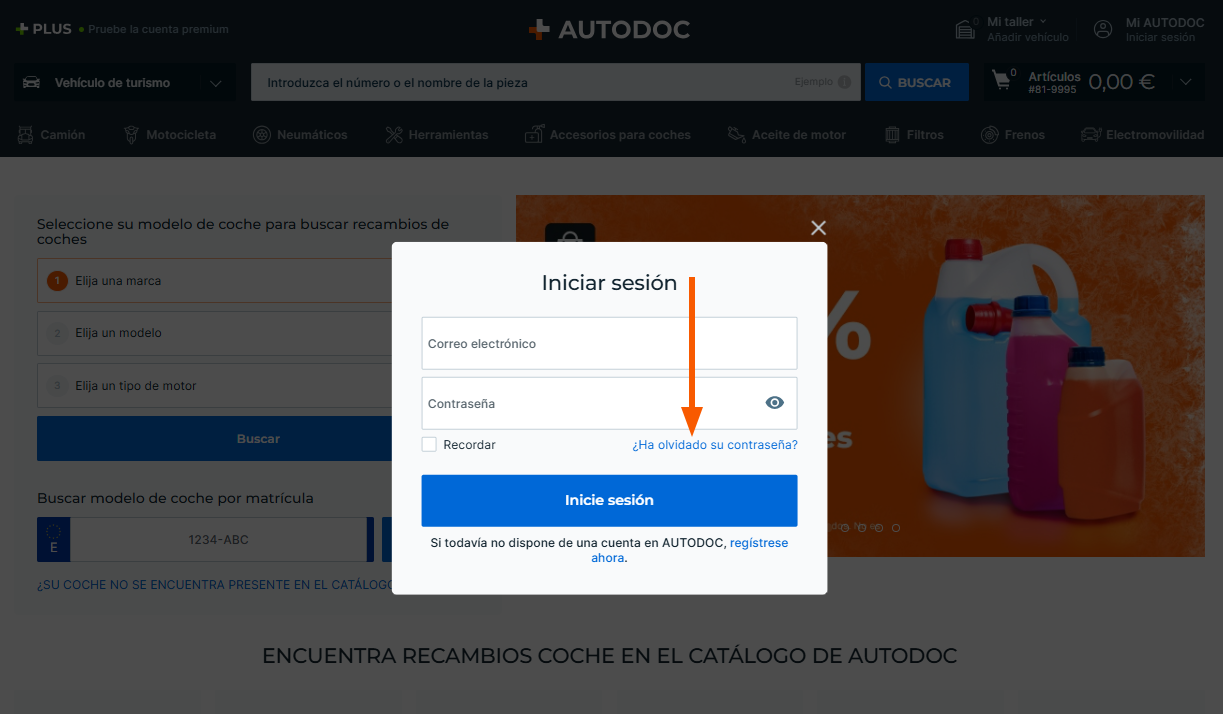
Task: Check the Recordar checkbox
Action: (x=429, y=444)
